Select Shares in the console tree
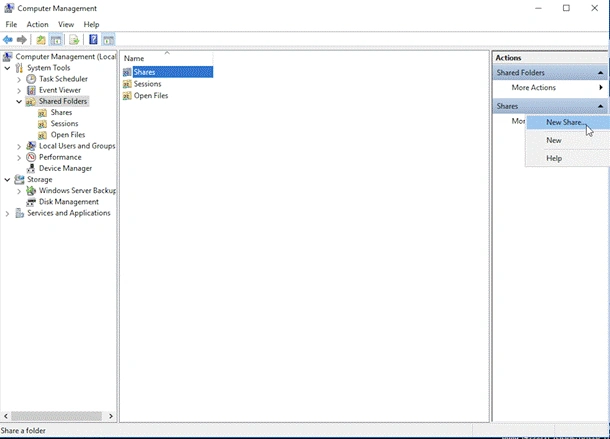Image resolution: width=610 pixels, height=439 pixels. 61,112
